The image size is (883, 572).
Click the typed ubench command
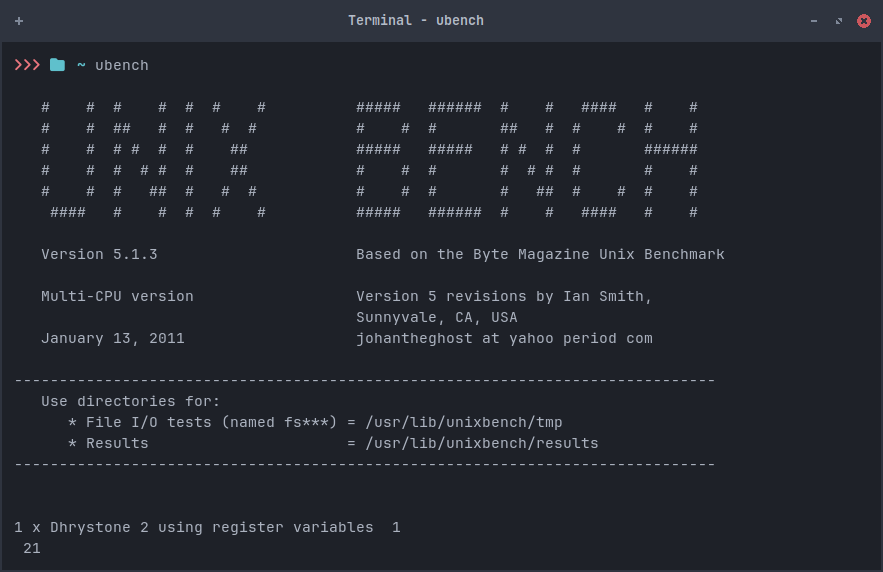(122, 65)
